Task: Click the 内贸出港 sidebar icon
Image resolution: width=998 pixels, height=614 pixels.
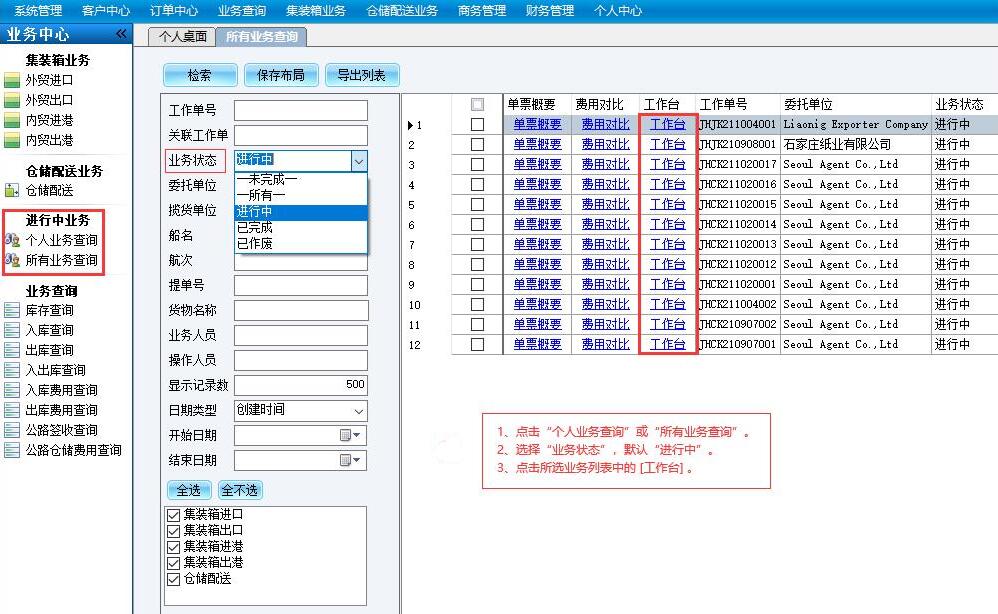Action: (x=12, y=140)
